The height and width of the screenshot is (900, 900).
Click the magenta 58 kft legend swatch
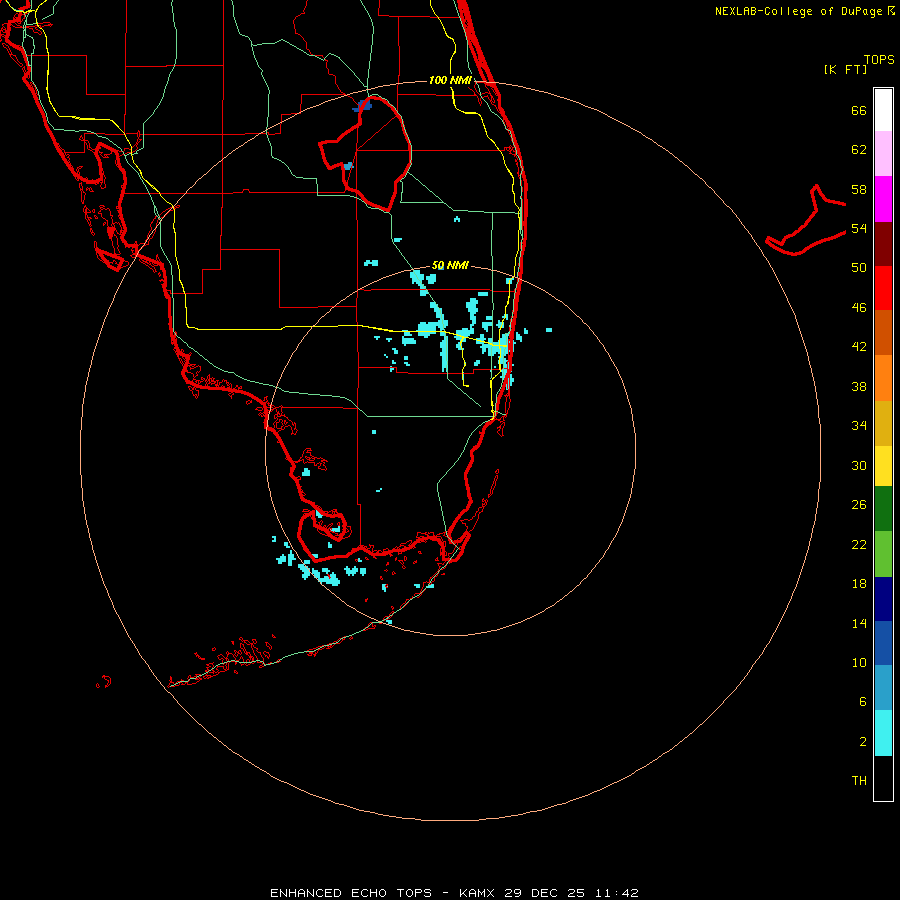883,199
